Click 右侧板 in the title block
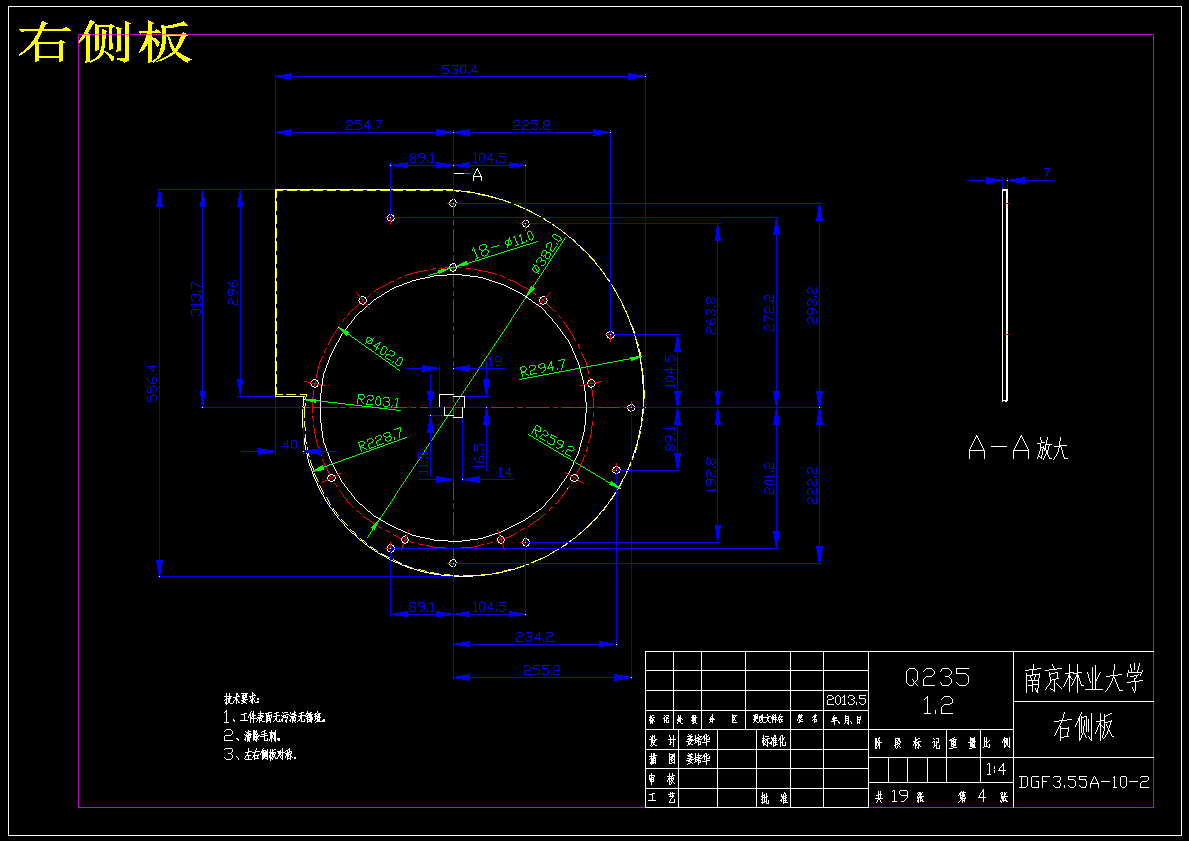 pyautogui.click(x=1084, y=727)
